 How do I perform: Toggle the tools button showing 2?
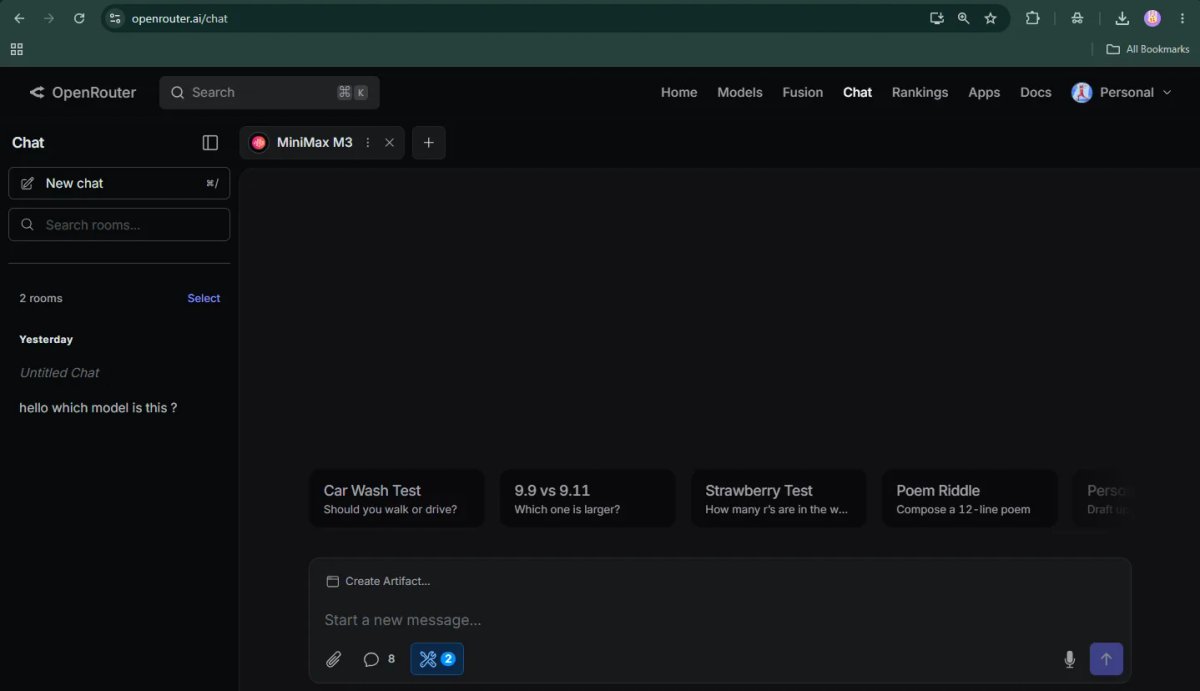(437, 659)
